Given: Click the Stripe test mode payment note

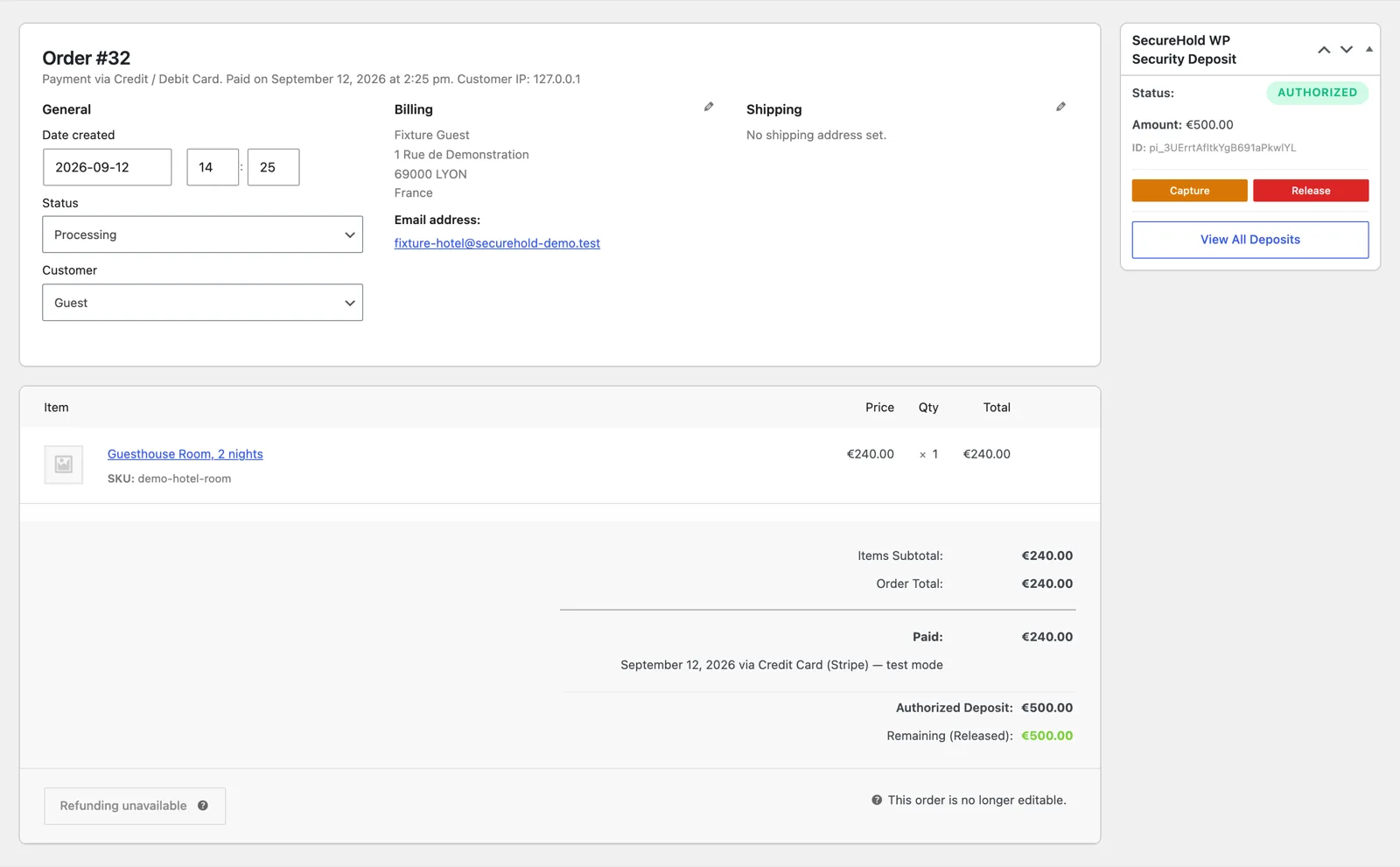Looking at the screenshot, I should (781, 665).
